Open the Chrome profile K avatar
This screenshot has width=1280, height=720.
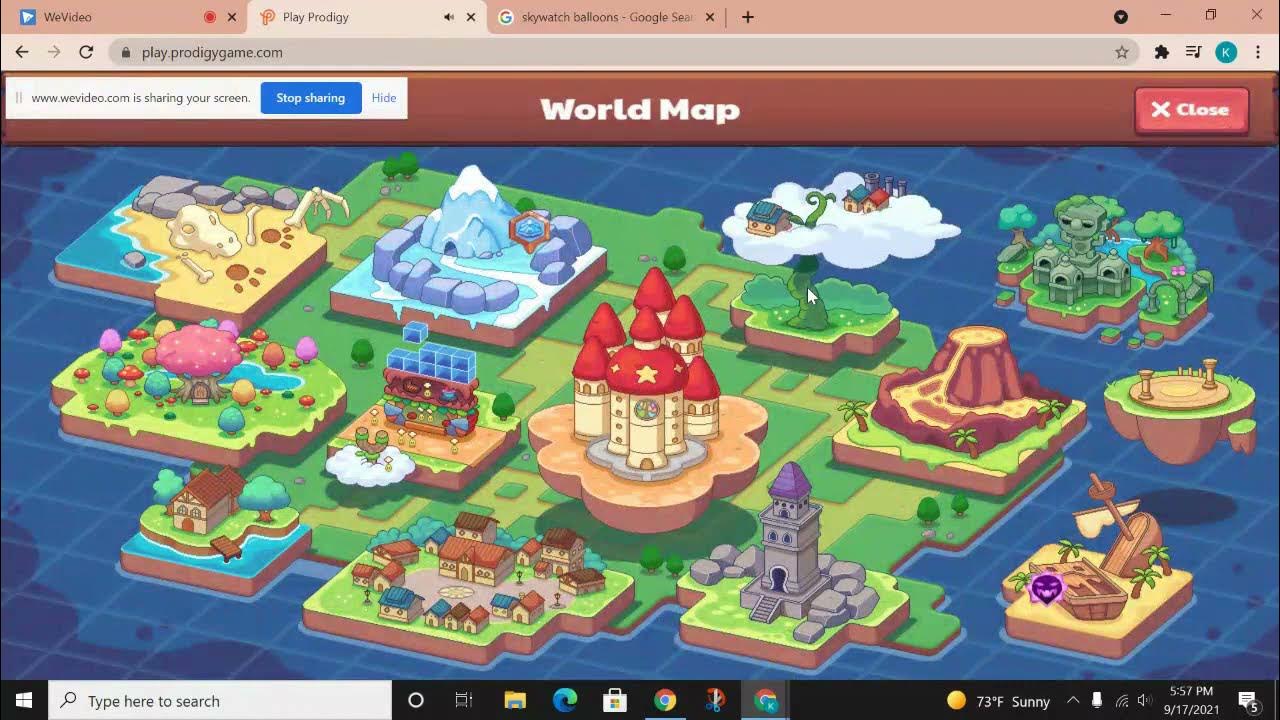coord(1226,52)
